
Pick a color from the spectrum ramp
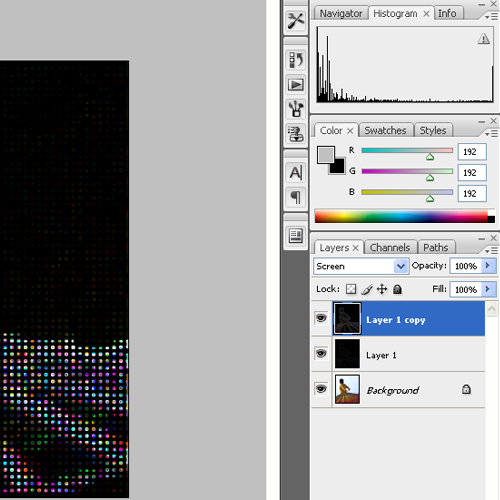[x=405, y=216]
